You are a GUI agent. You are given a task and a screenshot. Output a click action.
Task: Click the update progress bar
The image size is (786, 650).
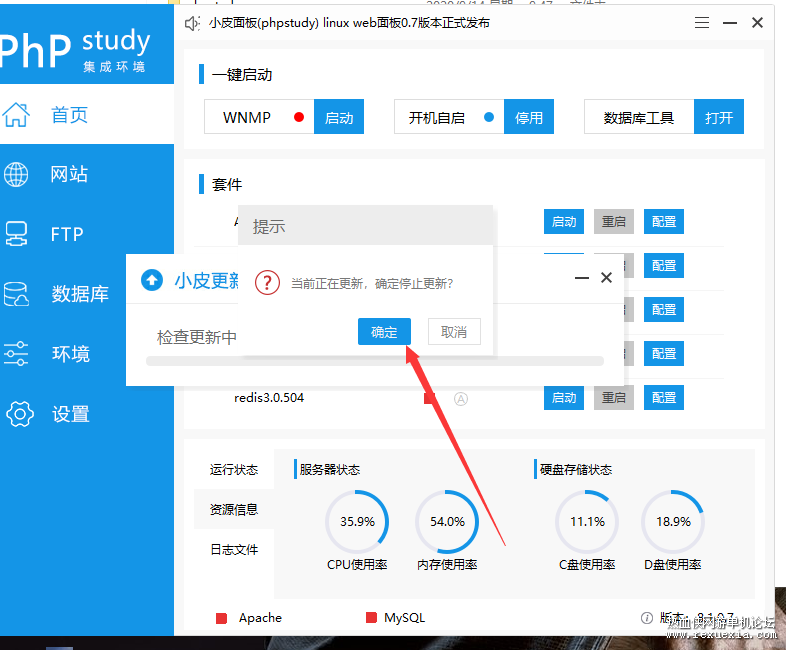375,361
